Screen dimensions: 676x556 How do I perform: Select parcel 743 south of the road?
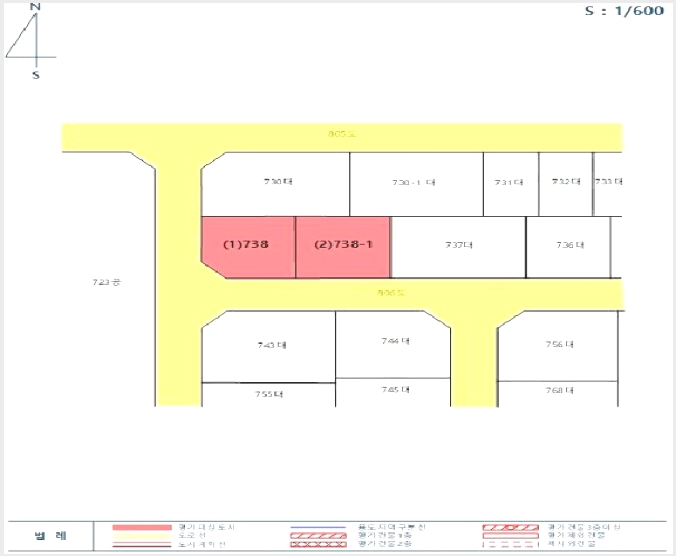tap(269, 347)
